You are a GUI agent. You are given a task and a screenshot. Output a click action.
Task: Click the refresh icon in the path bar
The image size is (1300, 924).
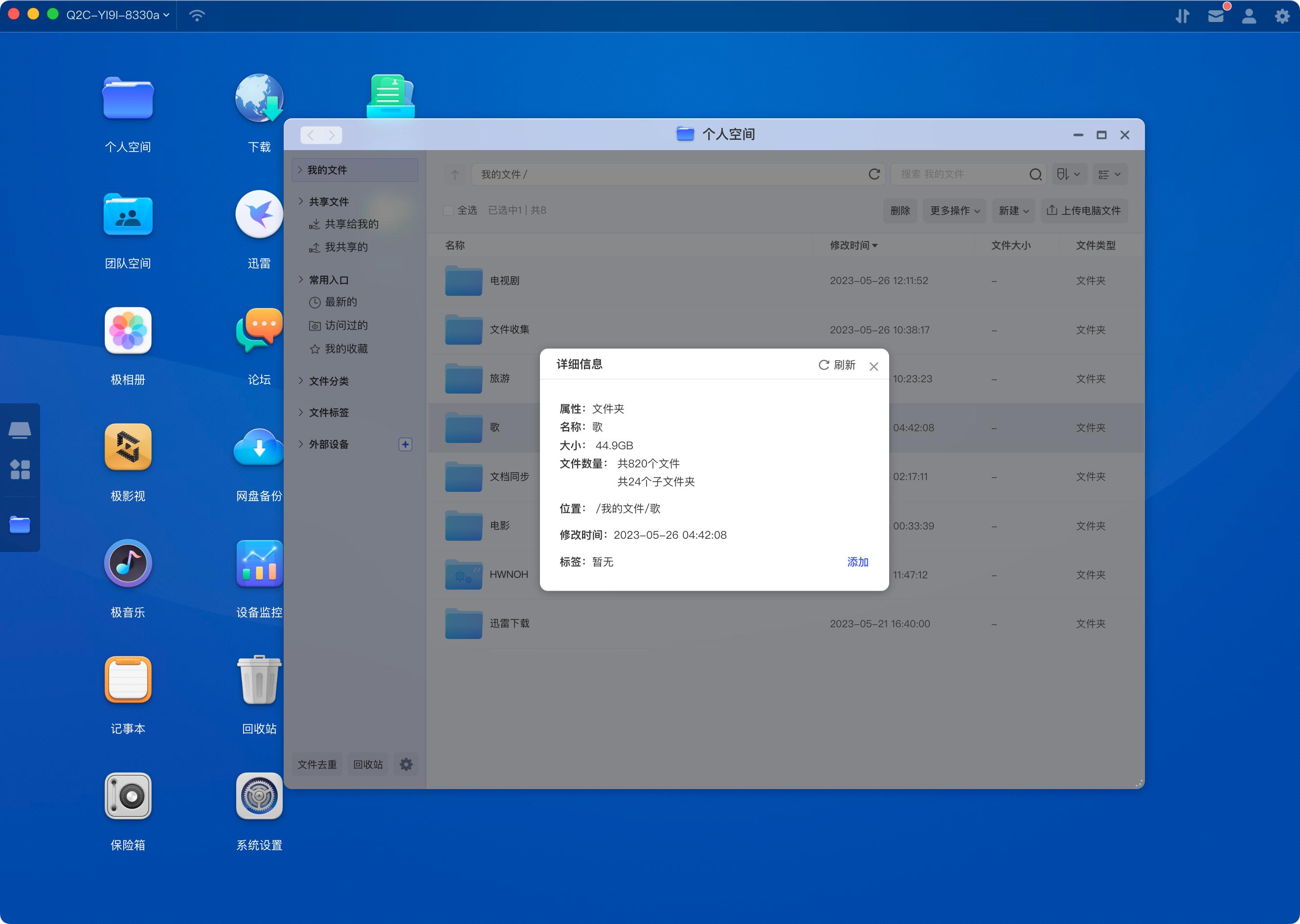coord(874,174)
